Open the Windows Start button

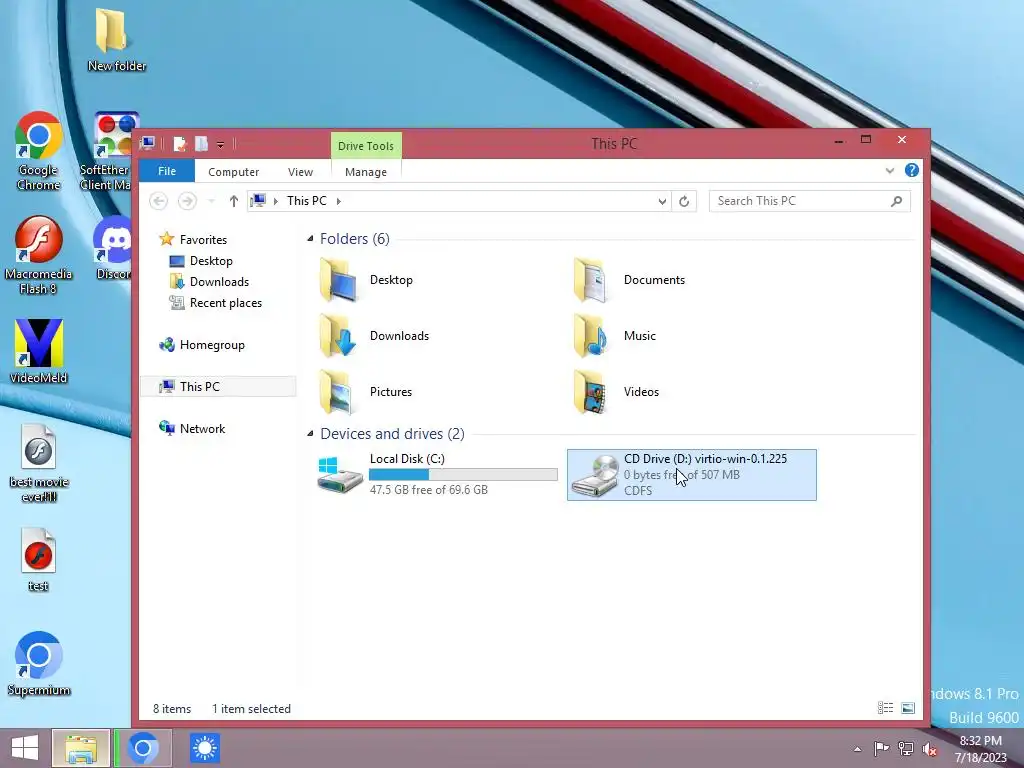(25, 748)
